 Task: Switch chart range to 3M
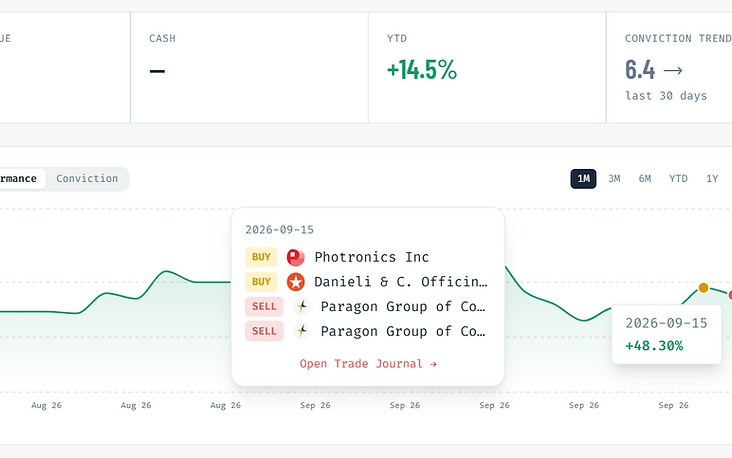coord(614,179)
